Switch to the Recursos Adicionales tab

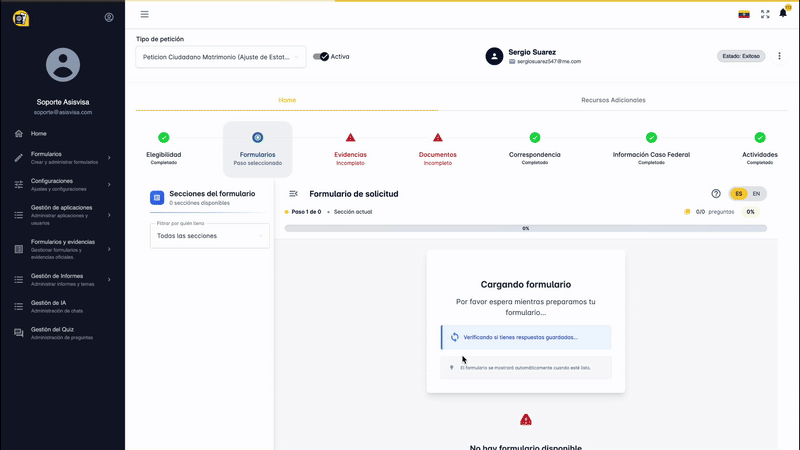tap(613, 100)
